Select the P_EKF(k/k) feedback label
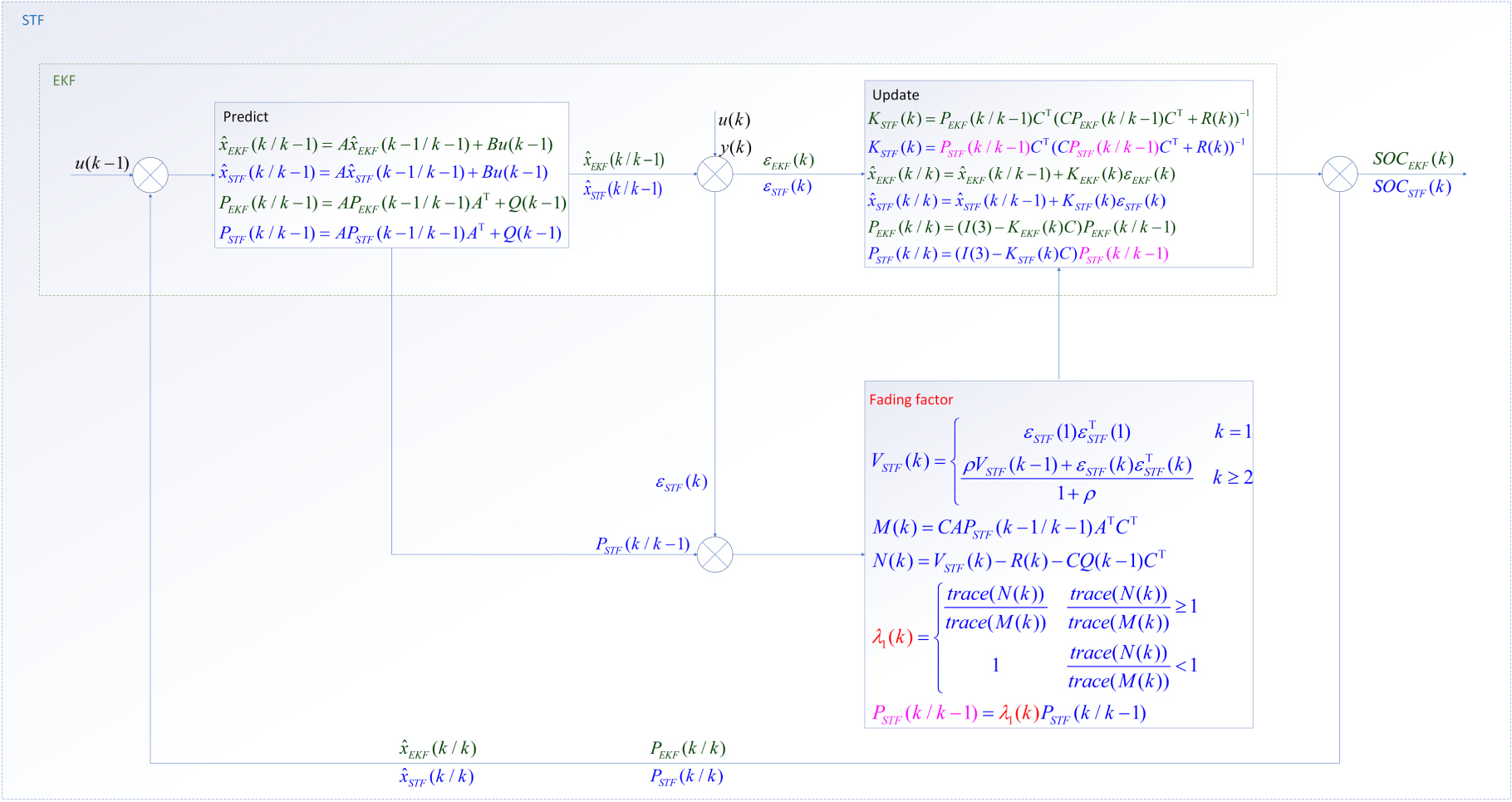This screenshot has width=1512, height=802. (688, 749)
